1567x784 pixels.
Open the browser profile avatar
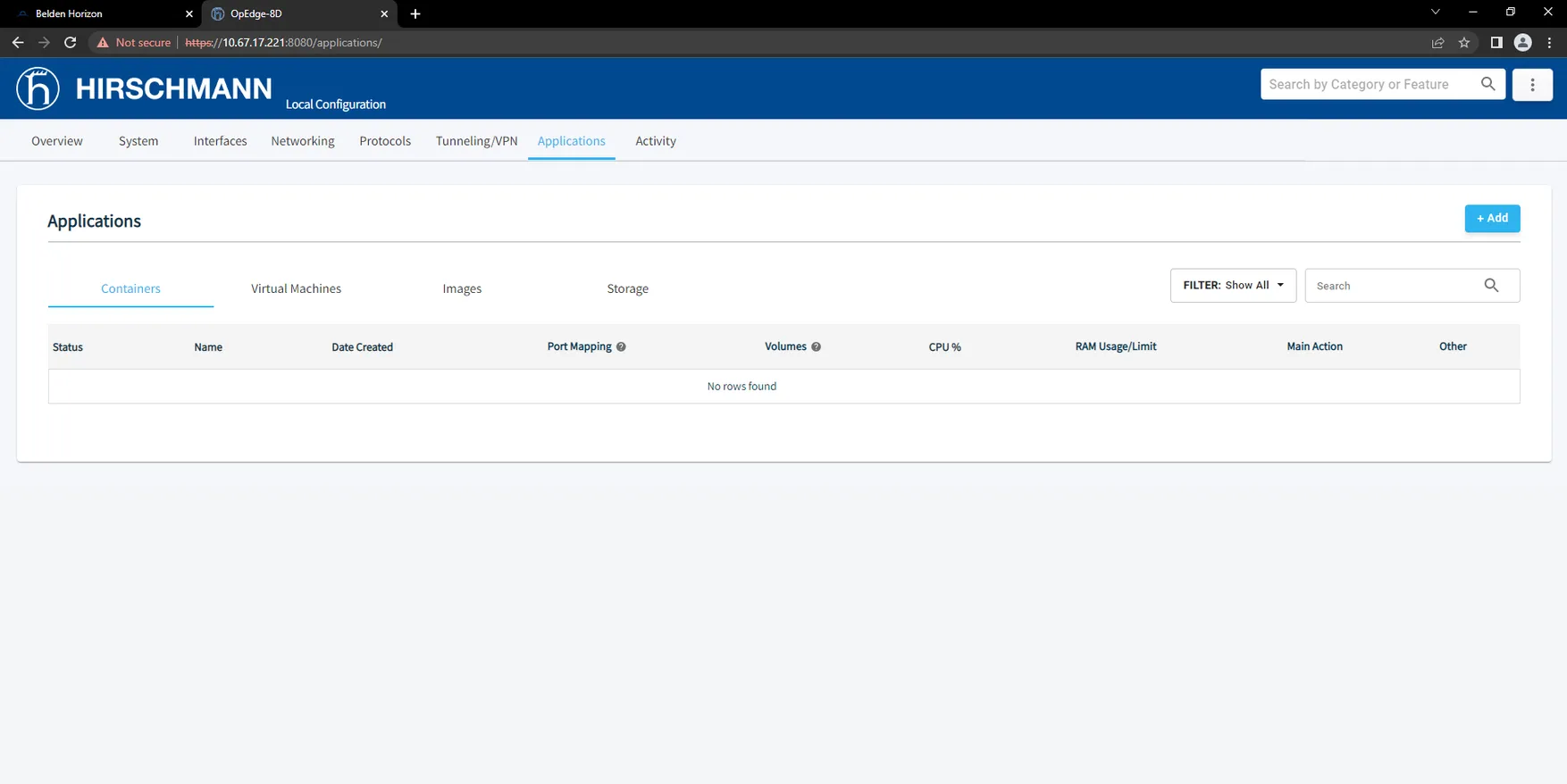coord(1523,42)
